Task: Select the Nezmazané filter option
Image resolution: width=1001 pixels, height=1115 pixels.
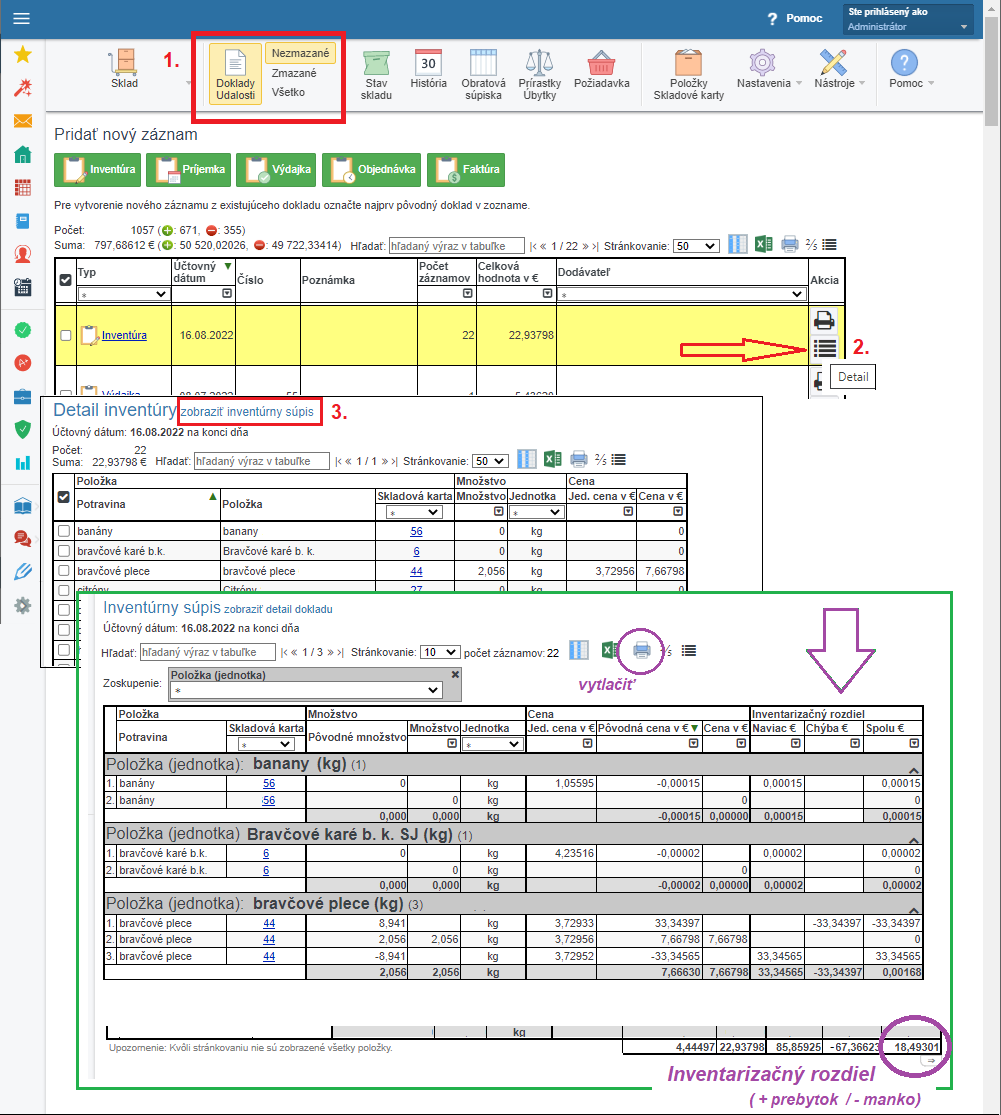Action: pos(300,53)
